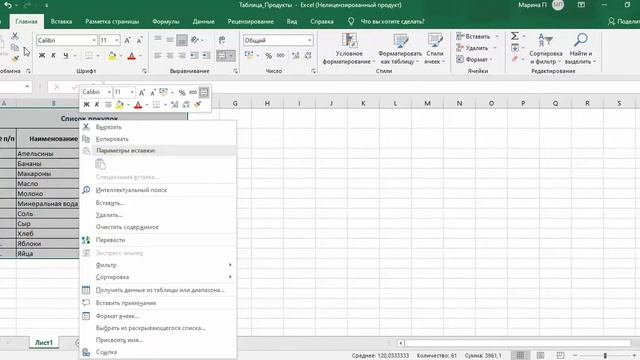This screenshot has width=640, height=360.
Task: Click the Wrap Text icon
Action: pyautogui.click(x=222, y=40)
